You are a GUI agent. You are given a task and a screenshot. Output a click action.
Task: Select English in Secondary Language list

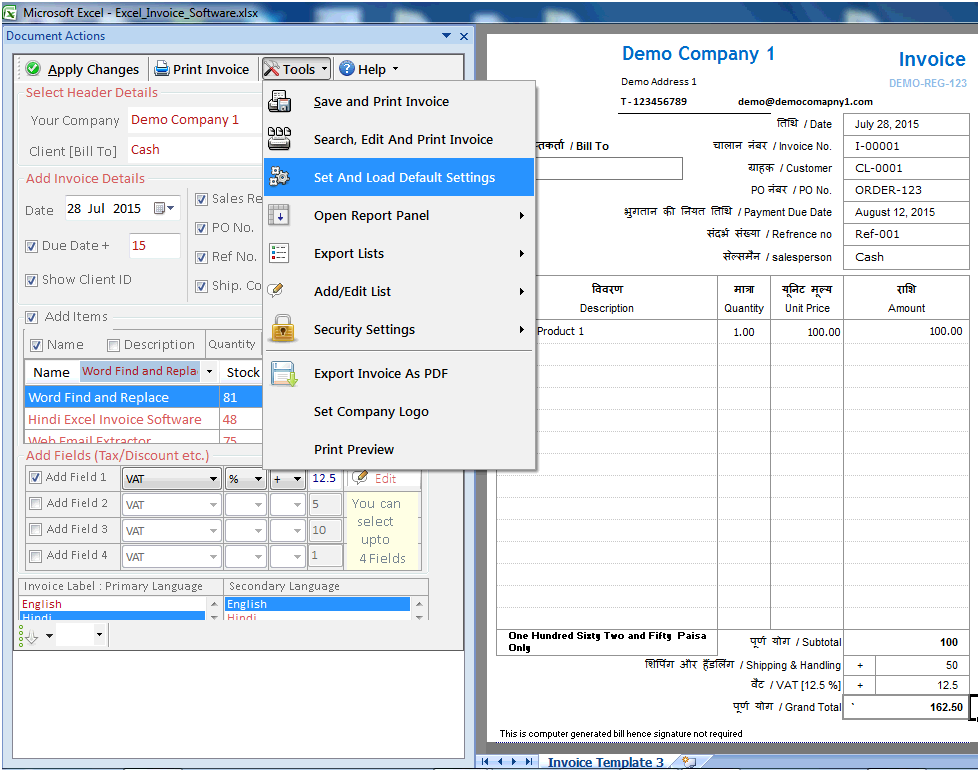pos(317,604)
